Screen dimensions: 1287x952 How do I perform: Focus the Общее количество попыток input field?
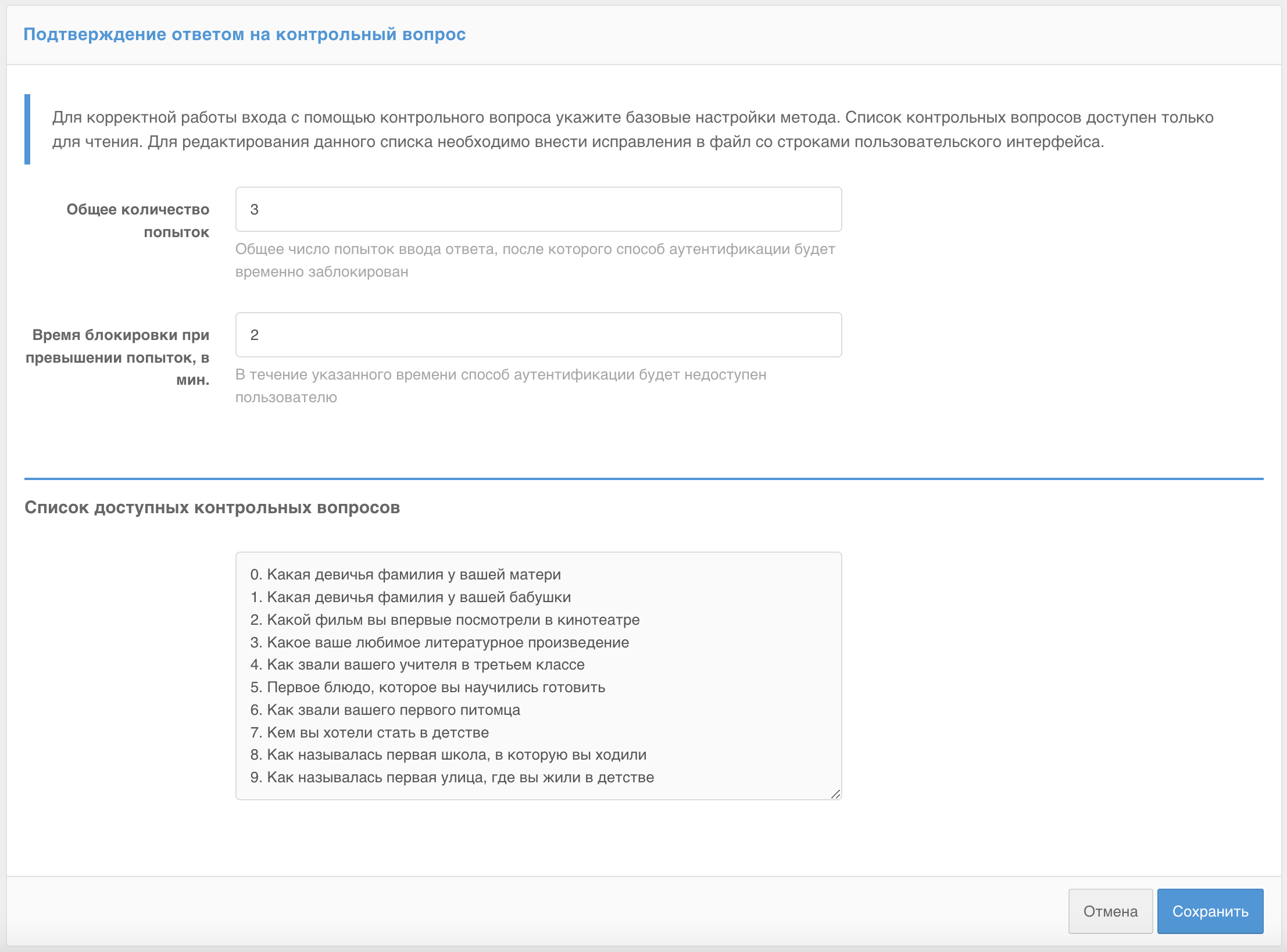(x=538, y=209)
